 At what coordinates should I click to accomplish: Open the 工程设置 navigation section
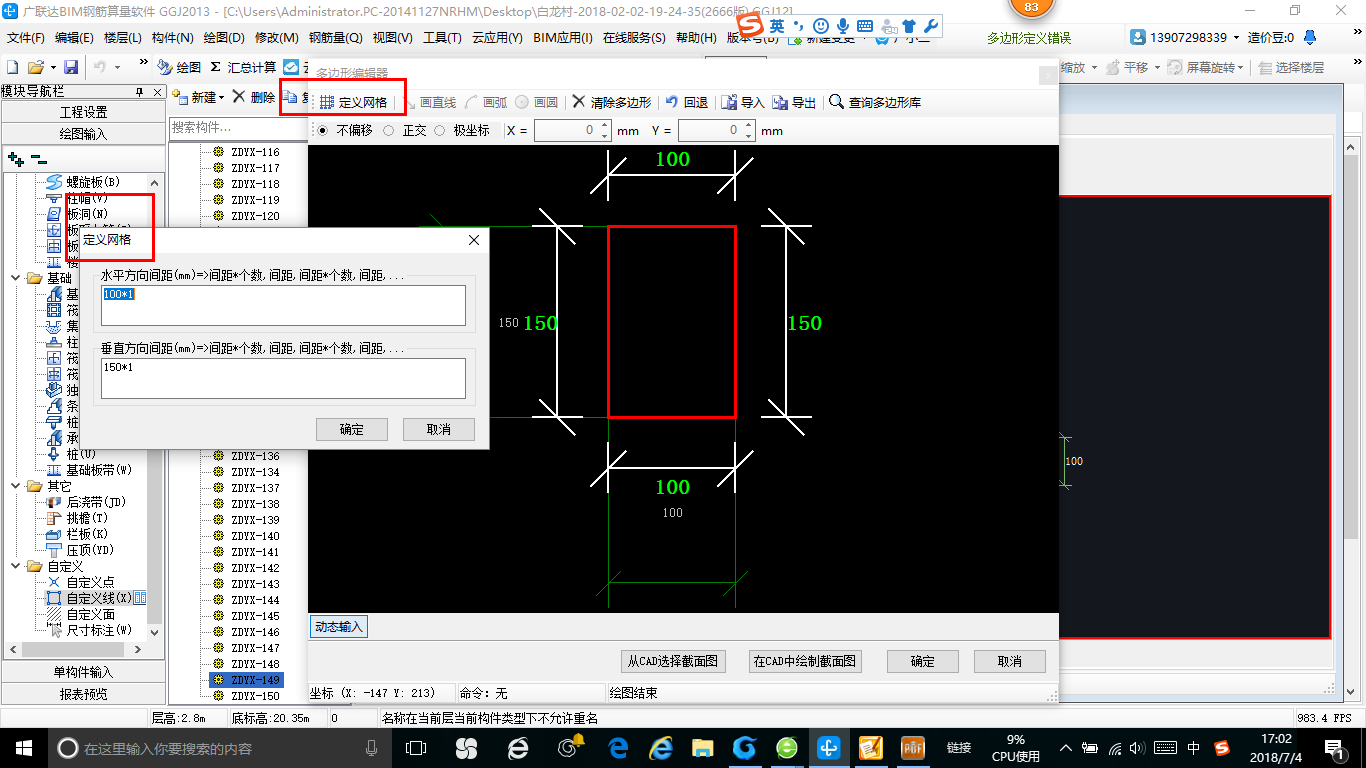point(83,112)
